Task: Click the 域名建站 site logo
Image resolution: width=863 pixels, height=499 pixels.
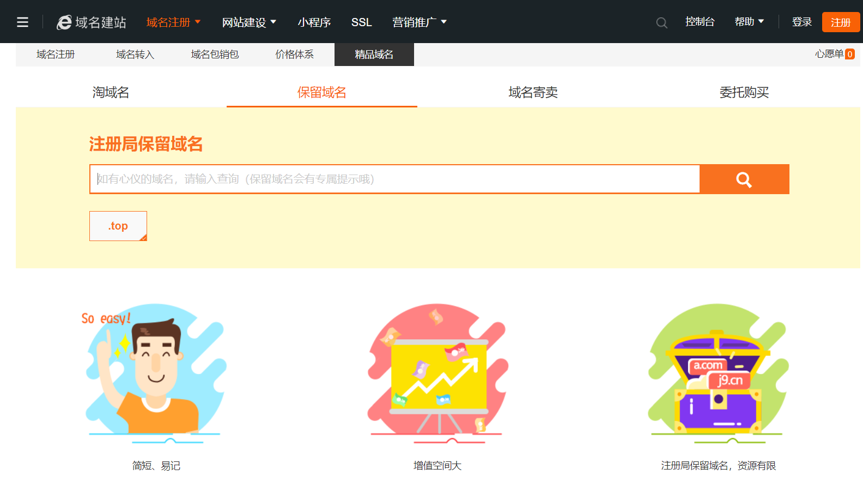Action: tap(92, 22)
